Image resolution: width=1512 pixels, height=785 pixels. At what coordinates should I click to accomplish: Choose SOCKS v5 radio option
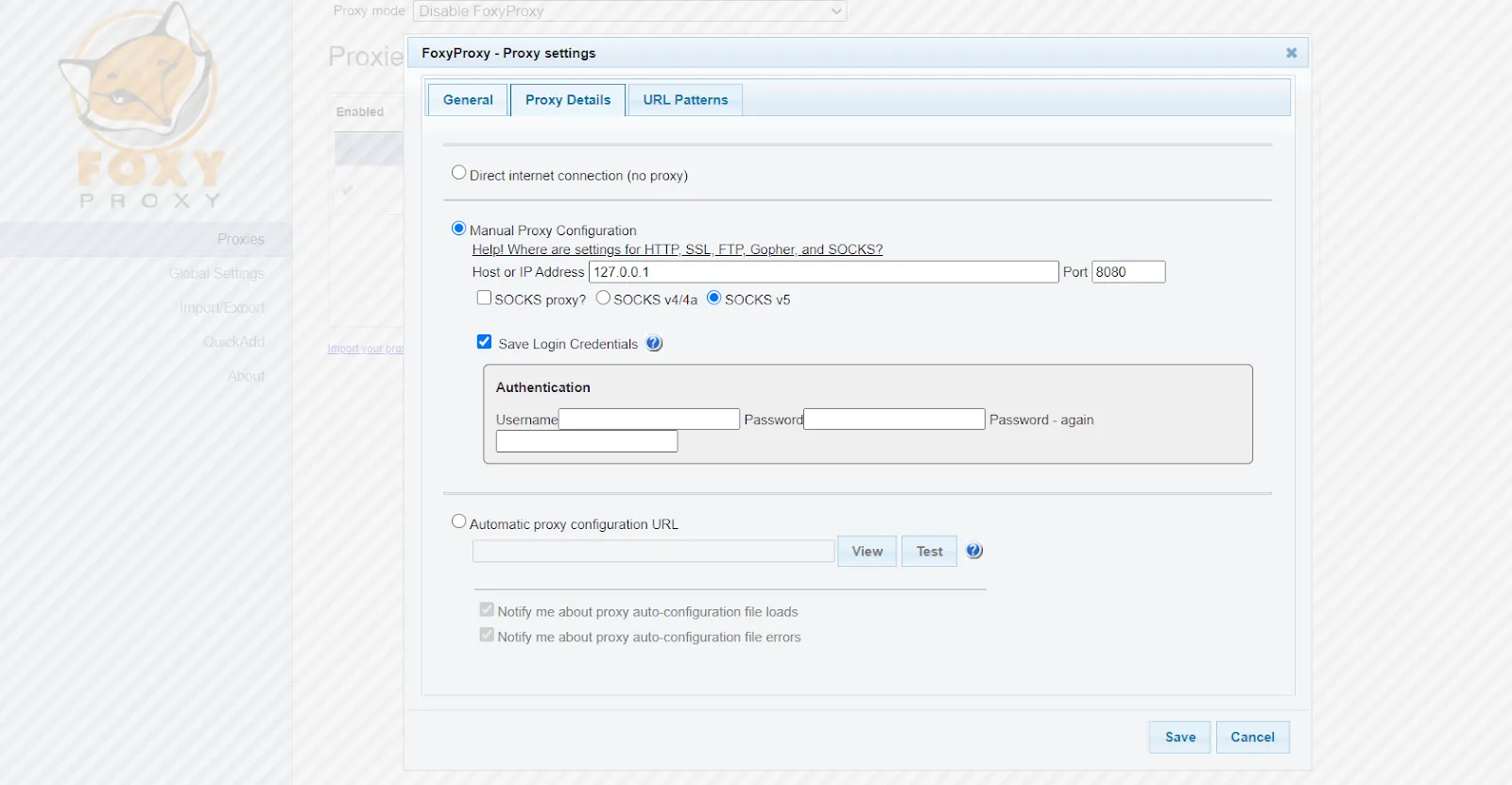pos(714,298)
